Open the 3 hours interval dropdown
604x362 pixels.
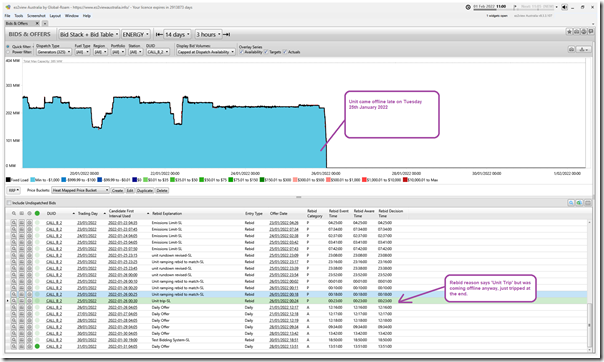pyautogui.click(x=208, y=34)
